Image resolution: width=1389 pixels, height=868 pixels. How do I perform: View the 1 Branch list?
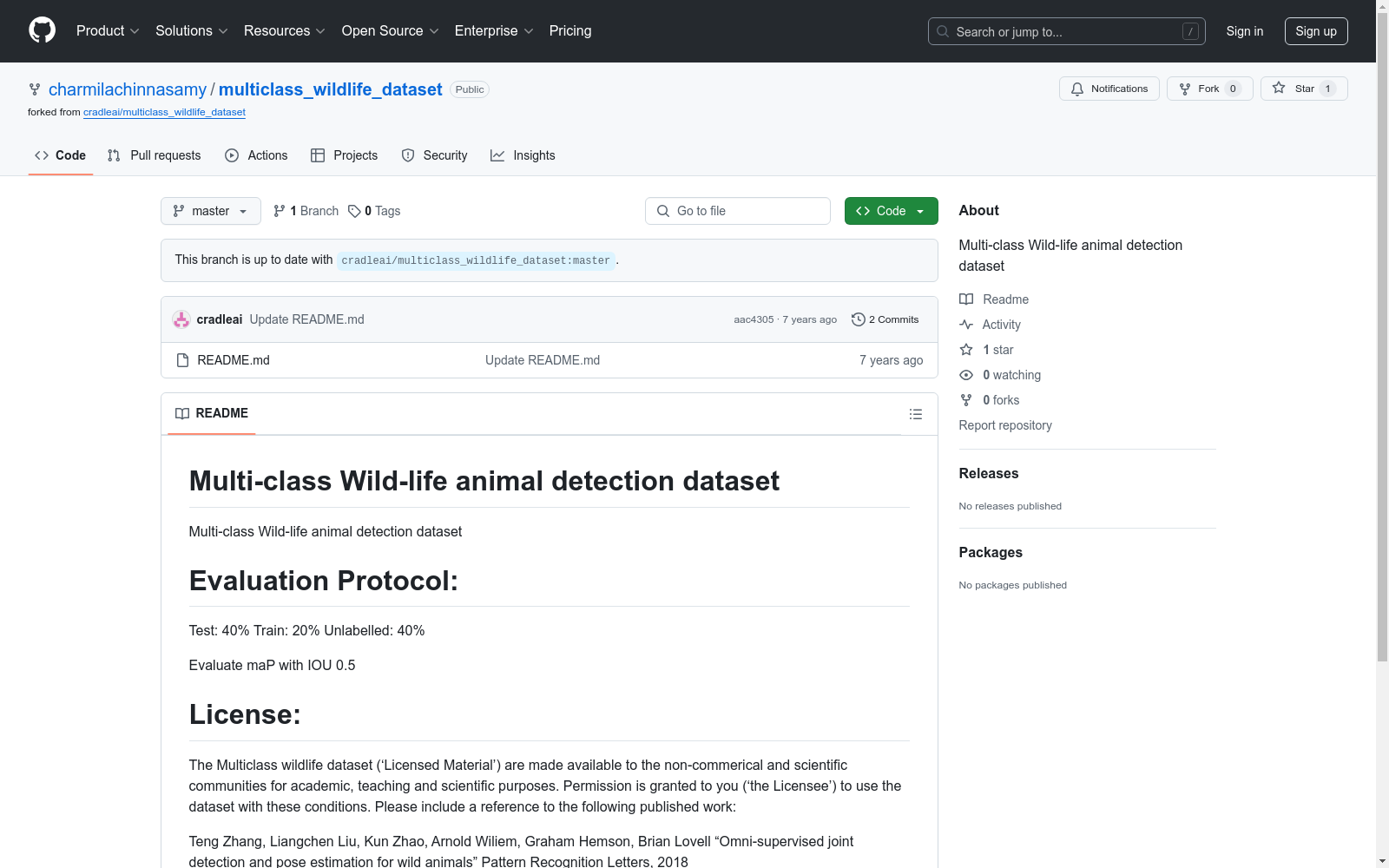pos(306,211)
